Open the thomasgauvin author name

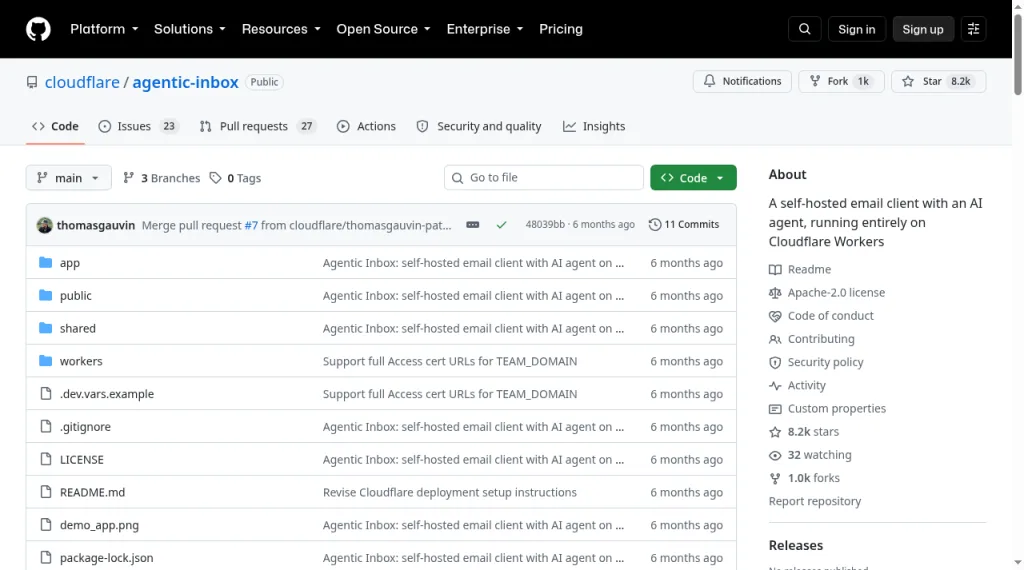point(96,225)
